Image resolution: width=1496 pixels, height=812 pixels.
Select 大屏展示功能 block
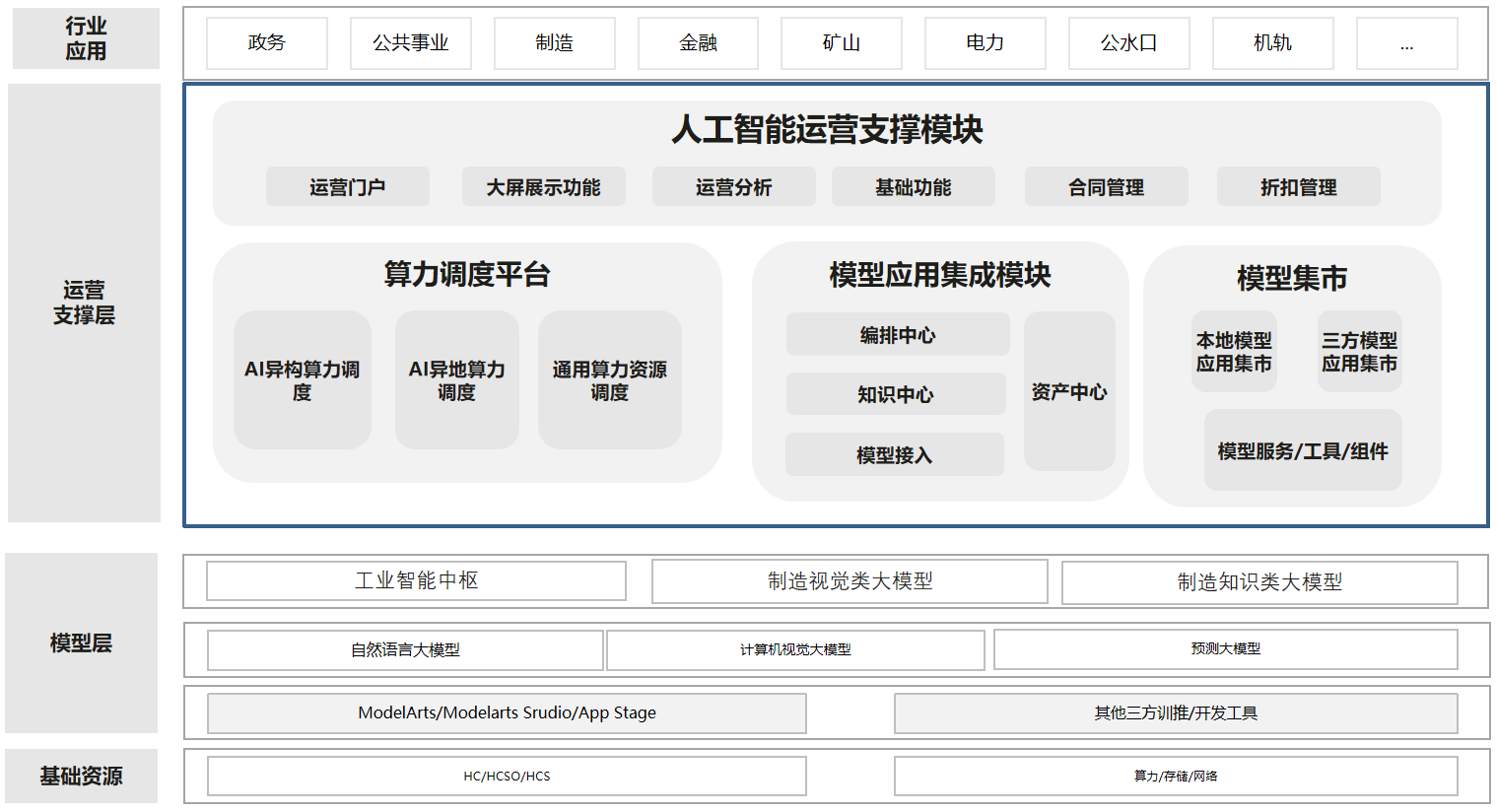[543, 187]
